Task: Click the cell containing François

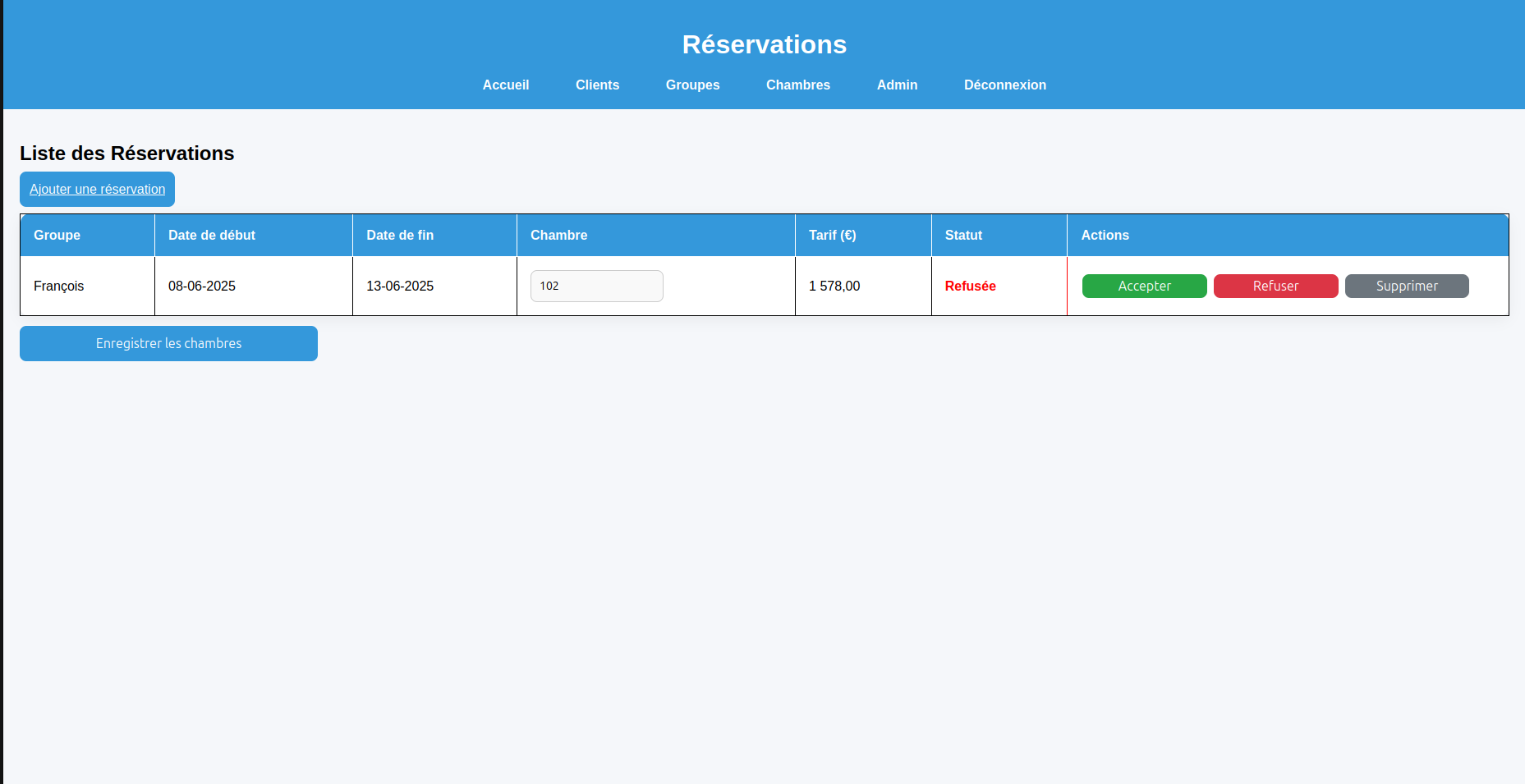Action: 58,286
